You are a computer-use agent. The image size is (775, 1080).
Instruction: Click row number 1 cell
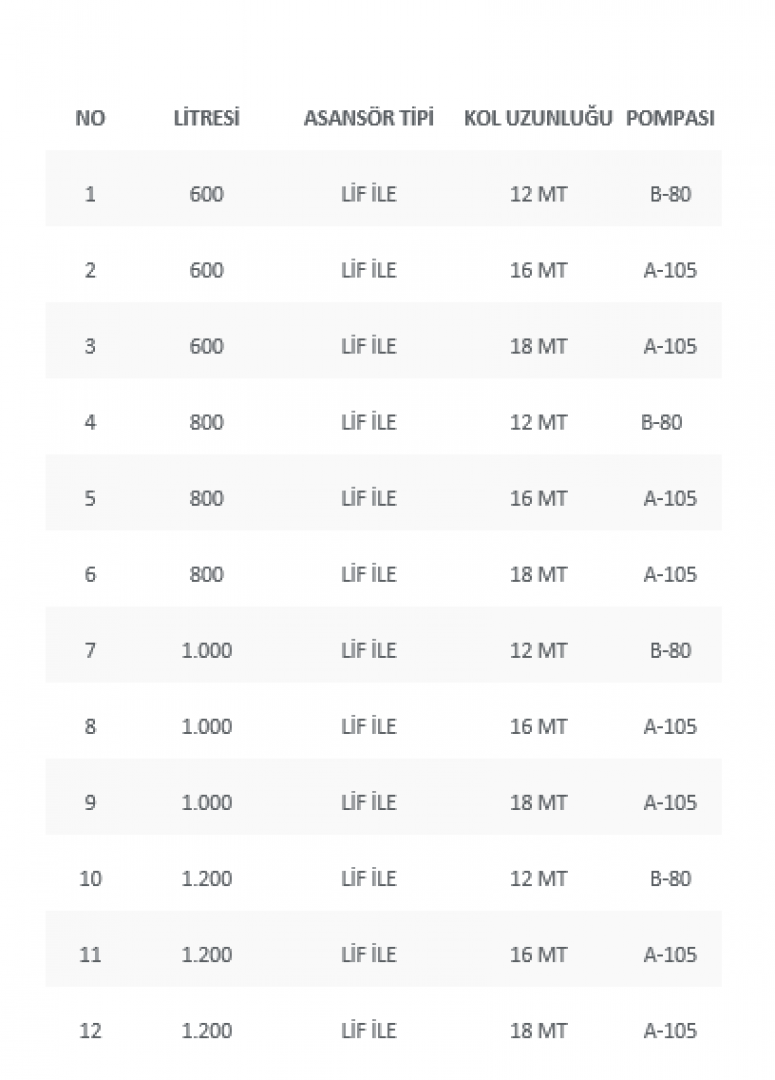click(90, 194)
